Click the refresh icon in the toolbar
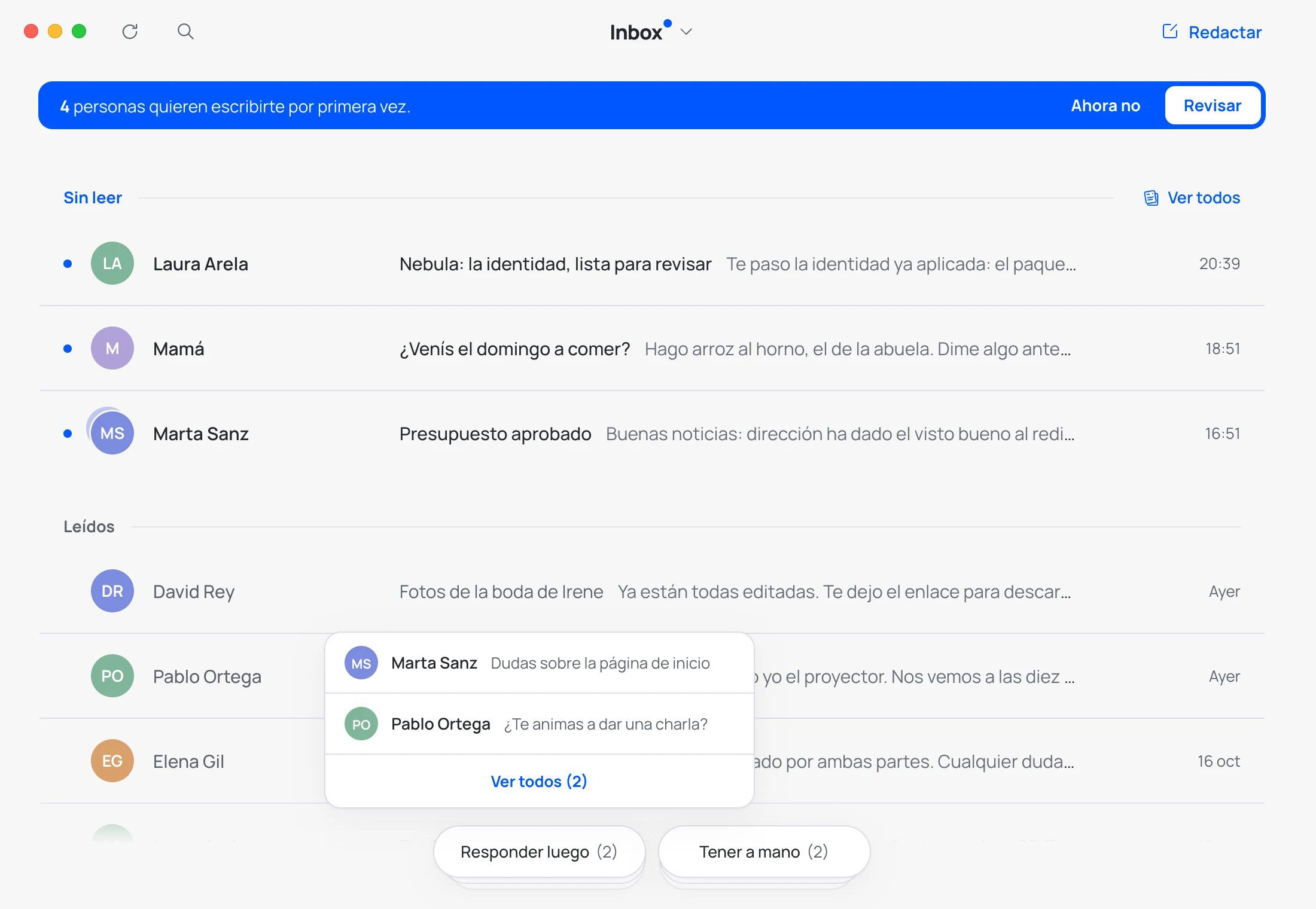The width and height of the screenshot is (1316, 909). pyautogui.click(x=130, y=32)
